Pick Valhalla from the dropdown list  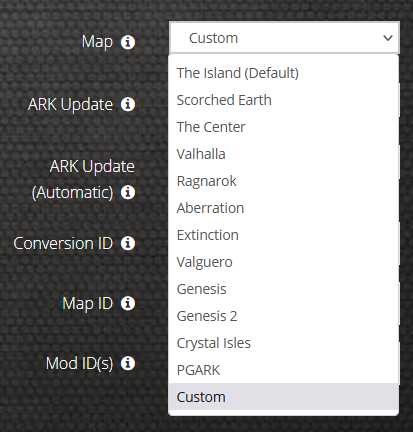click(x=284, y=154)
